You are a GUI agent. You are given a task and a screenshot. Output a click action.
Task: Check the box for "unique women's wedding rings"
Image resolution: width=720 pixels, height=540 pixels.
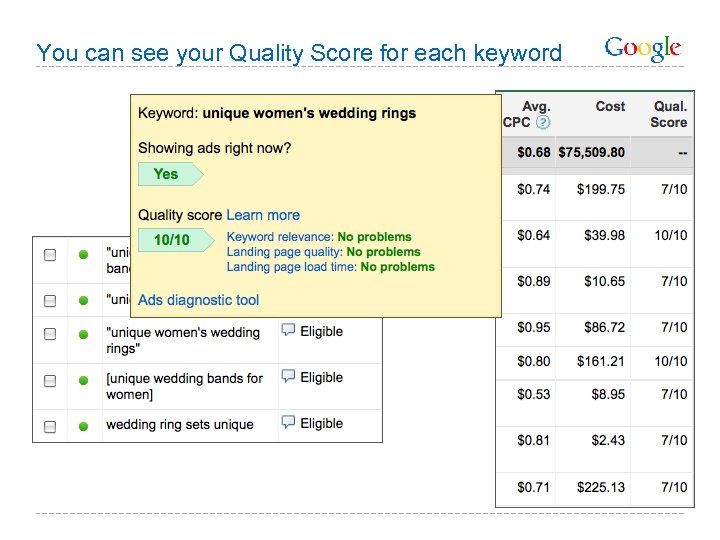50,335
